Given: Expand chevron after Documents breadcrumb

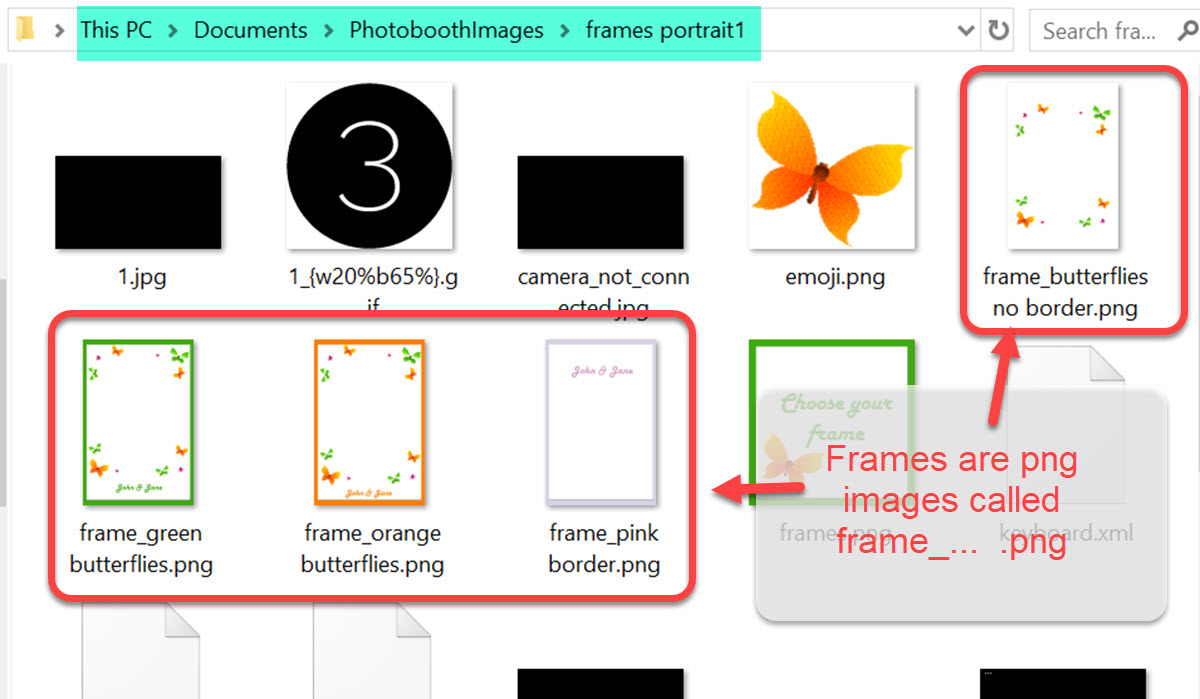Looking at the screenshot, I should (x=329, y=31).
